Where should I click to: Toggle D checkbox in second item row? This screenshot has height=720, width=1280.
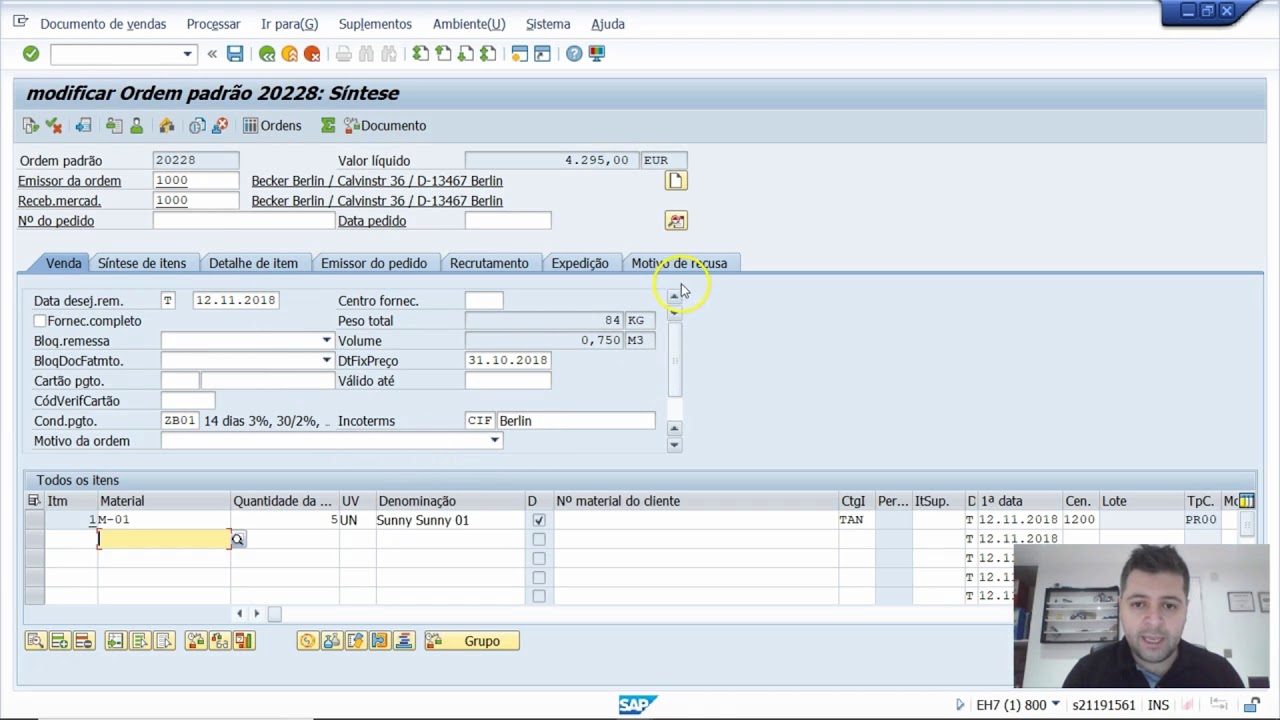click(x=539, y=539)
